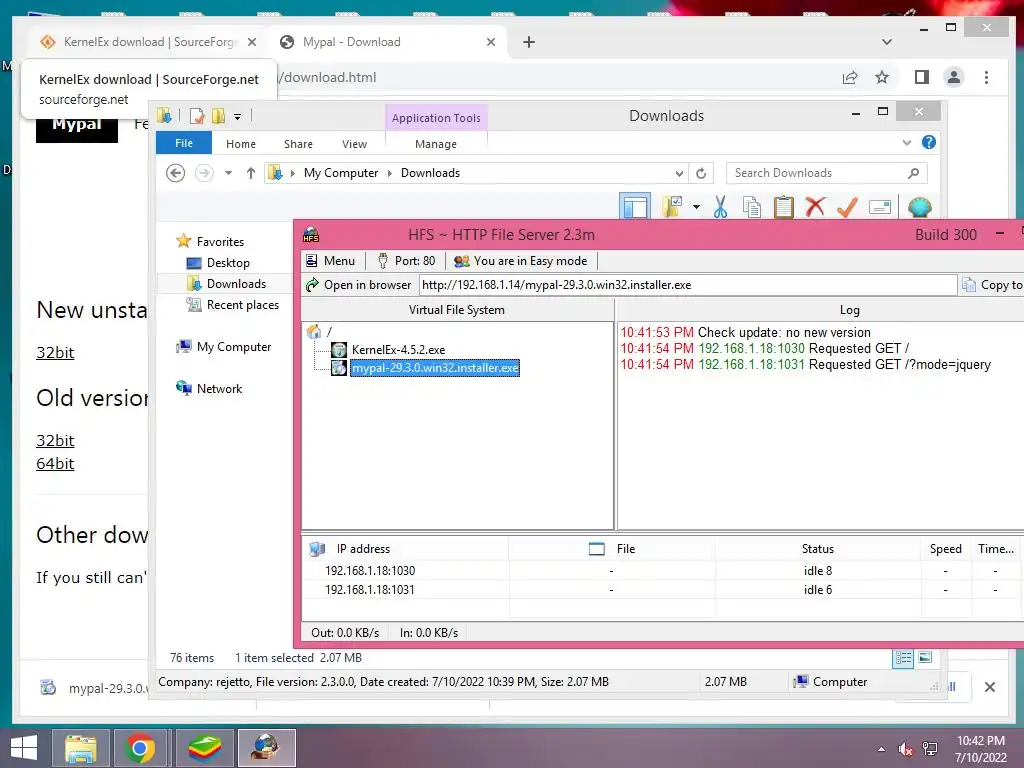Image resolution: width=1024 pixels, height=768 pixels.
Task: Click the Copy icon in Explorer toolbar
Action: point(752,207)
